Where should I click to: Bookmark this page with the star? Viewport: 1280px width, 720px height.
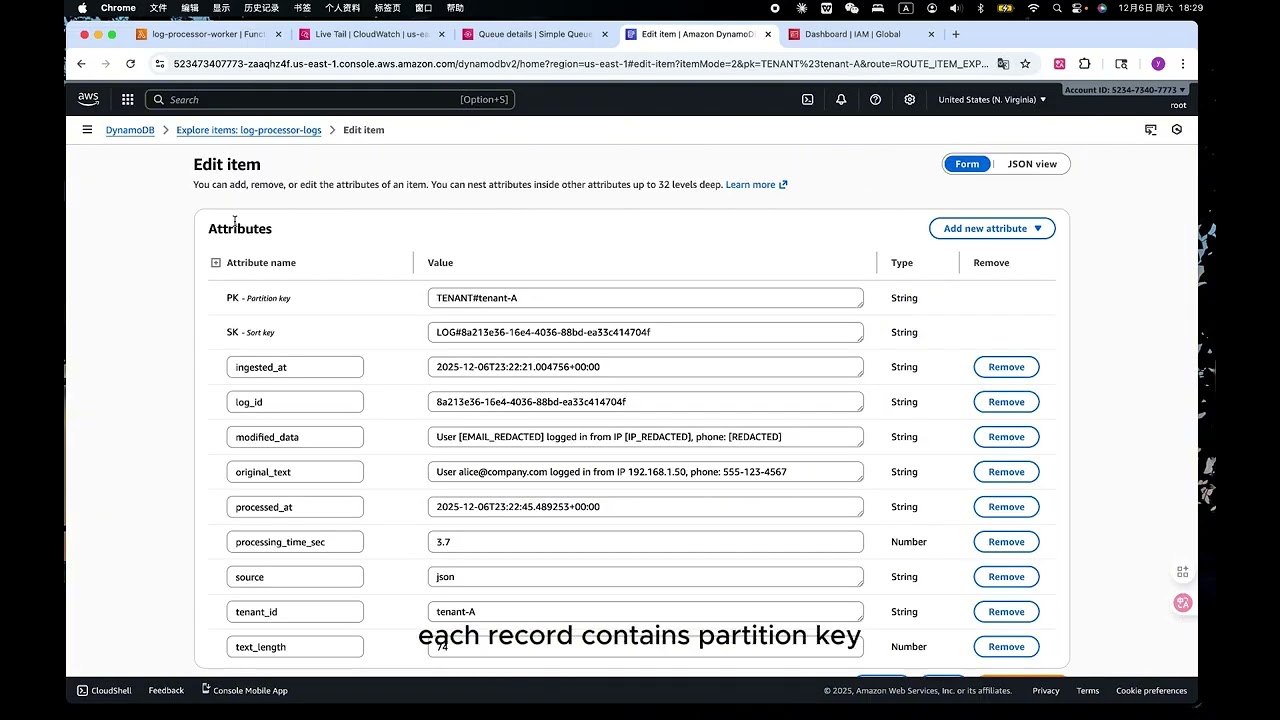pos(1025,63)
